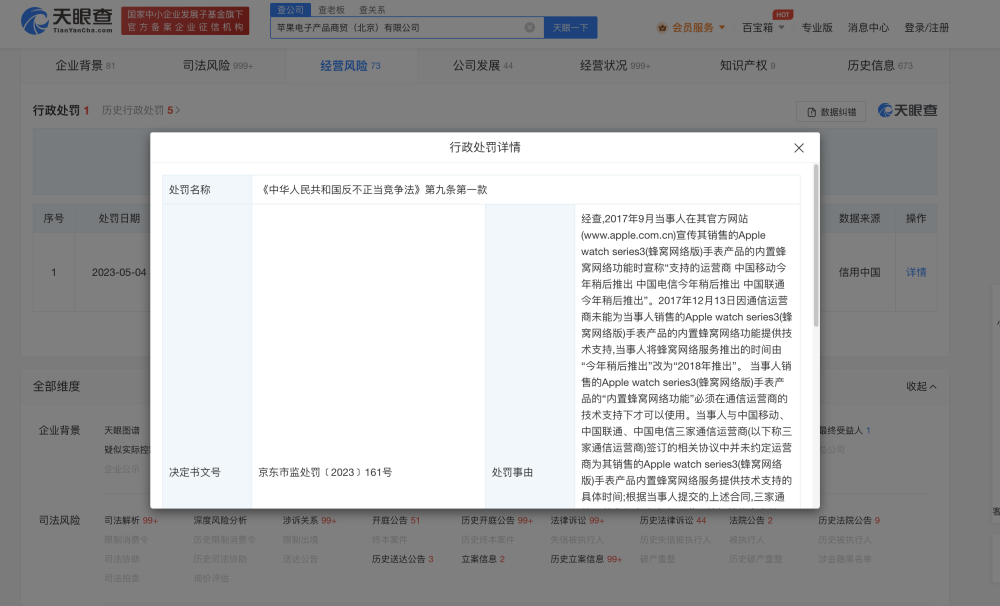Click the 天眼一下 search button
1000x606 pixels.
(x=570, y=27)
